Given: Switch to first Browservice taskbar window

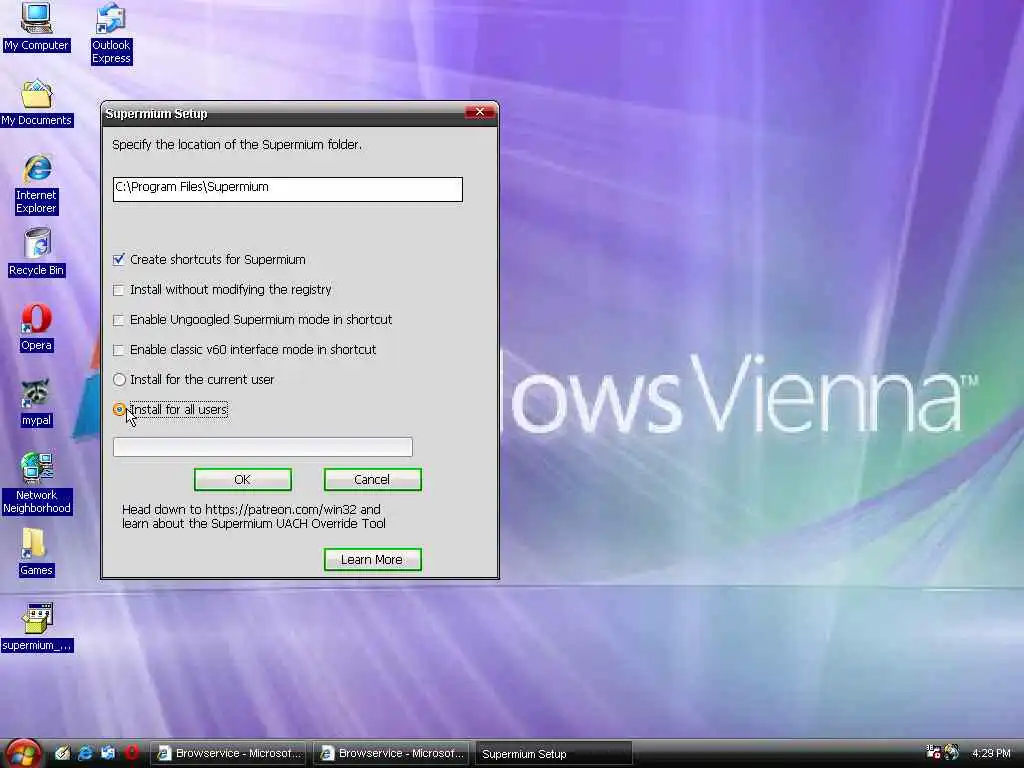Looking at the screenshot, I should pyautogui.click(x=228, y=754).
